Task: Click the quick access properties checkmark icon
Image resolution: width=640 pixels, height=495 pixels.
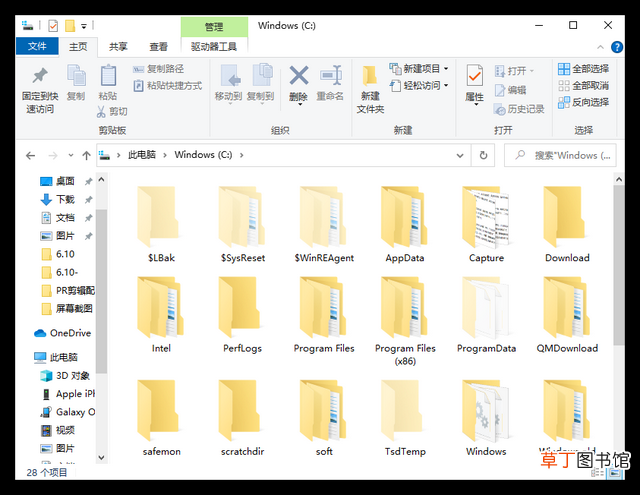Action: 53,26
